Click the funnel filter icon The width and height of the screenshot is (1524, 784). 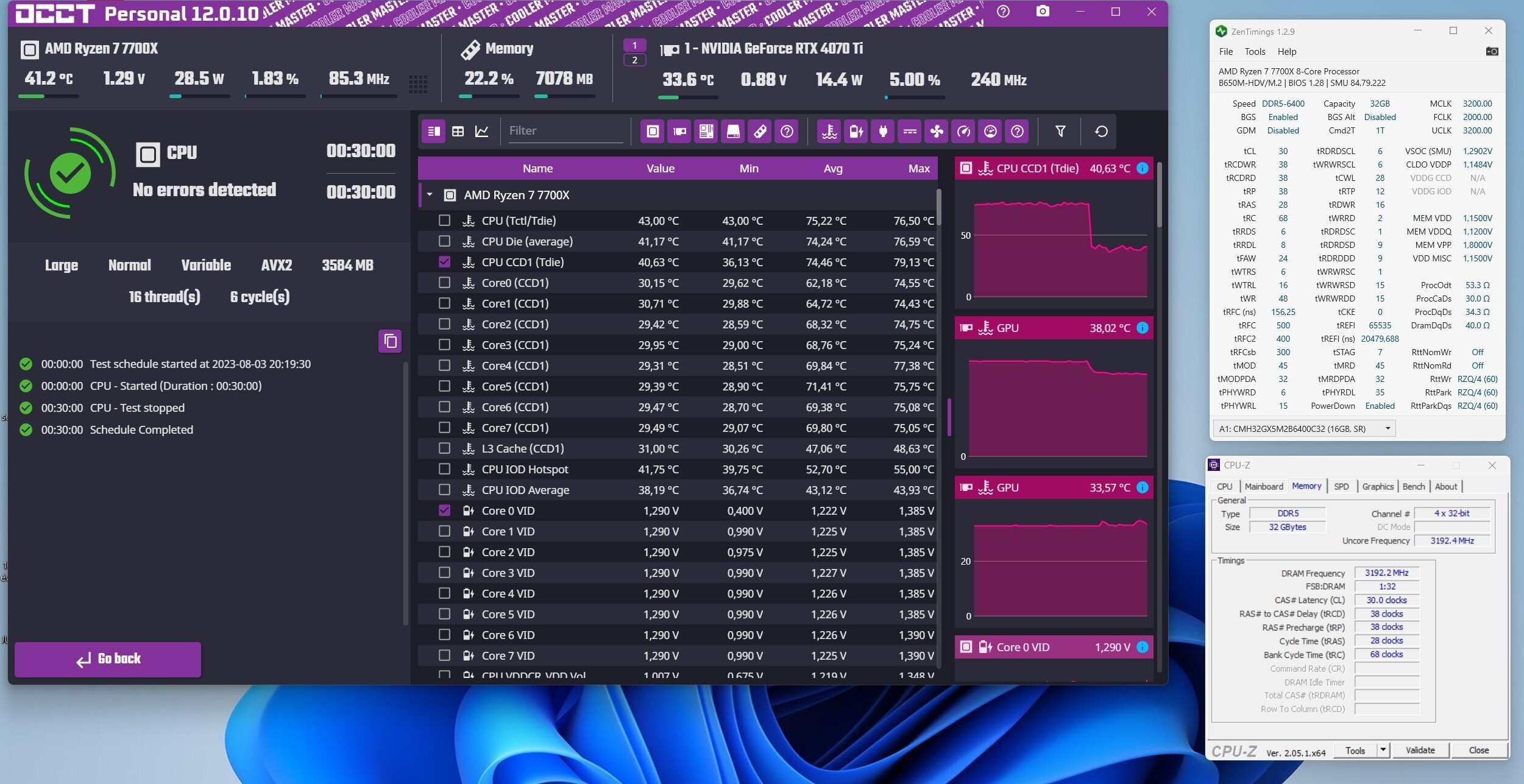point(1060,131)
